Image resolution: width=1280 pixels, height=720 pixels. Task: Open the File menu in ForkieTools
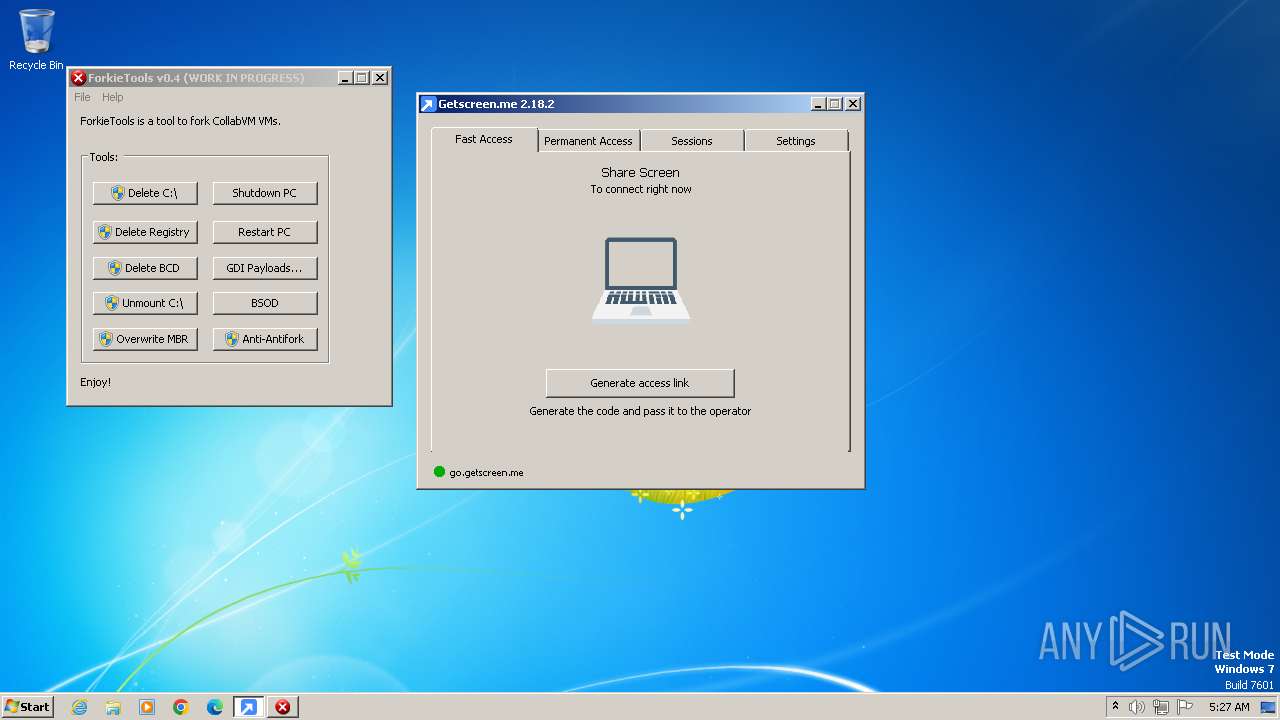(82, 97)
